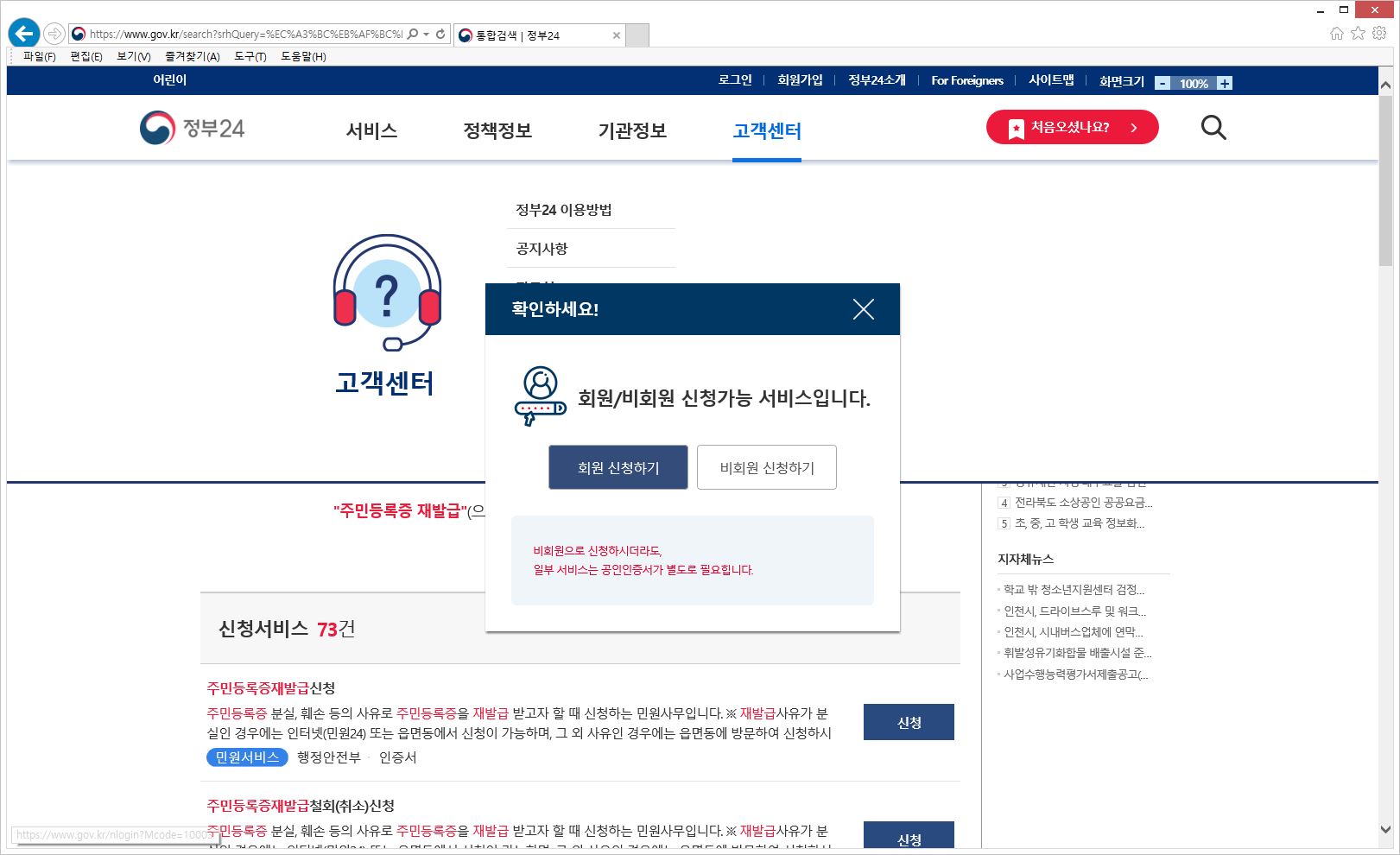Select 공지사항 submenu item
The width and height of the screenshot is (1400, 855).
[x=542, y=249]
